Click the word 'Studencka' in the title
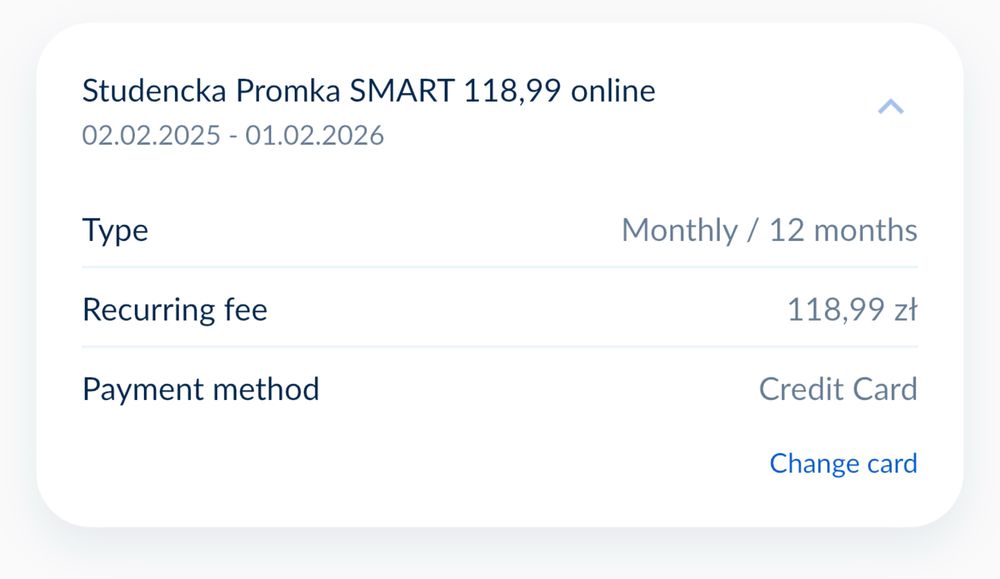Screen dimensions: 1000x579 (154, 91)
